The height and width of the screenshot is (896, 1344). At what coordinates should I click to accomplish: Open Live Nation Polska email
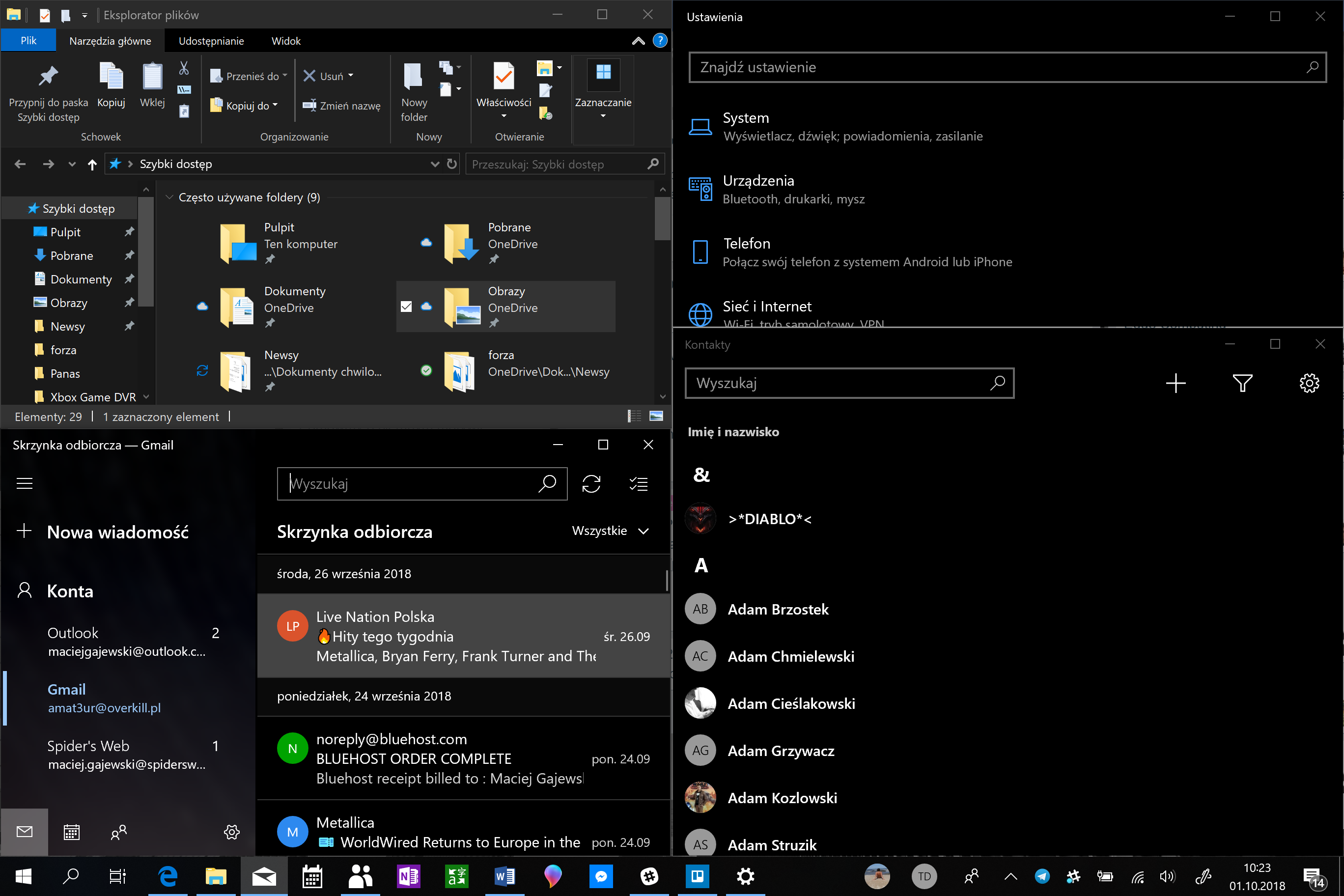tap(463, 636)
